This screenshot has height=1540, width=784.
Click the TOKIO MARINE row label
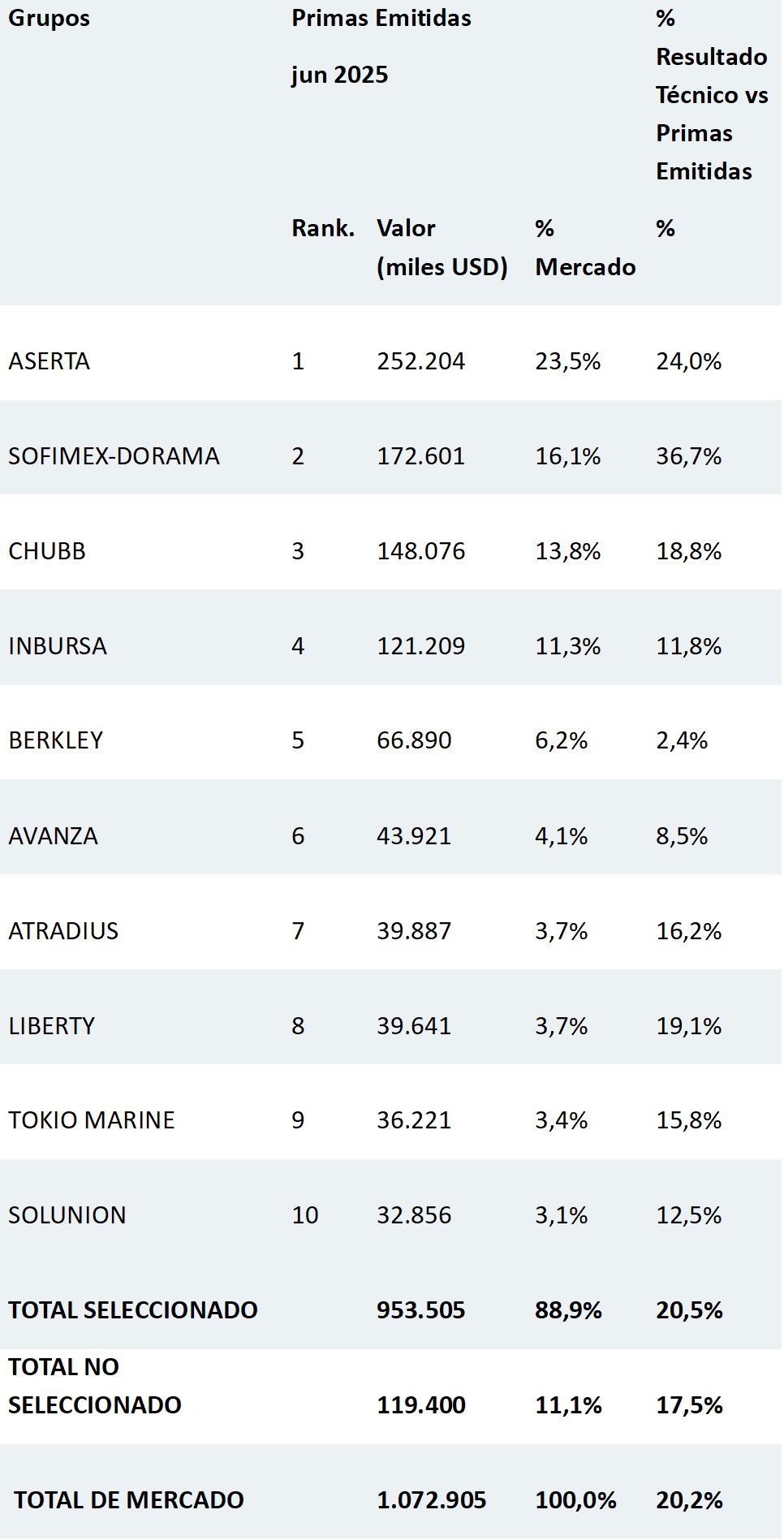click(x=92, y=1120)
